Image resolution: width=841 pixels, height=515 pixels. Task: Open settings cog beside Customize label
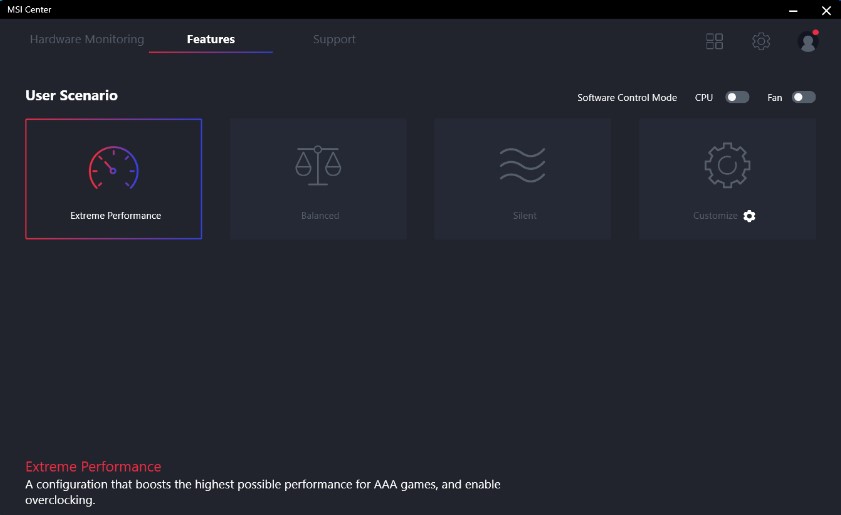point(750,216)
